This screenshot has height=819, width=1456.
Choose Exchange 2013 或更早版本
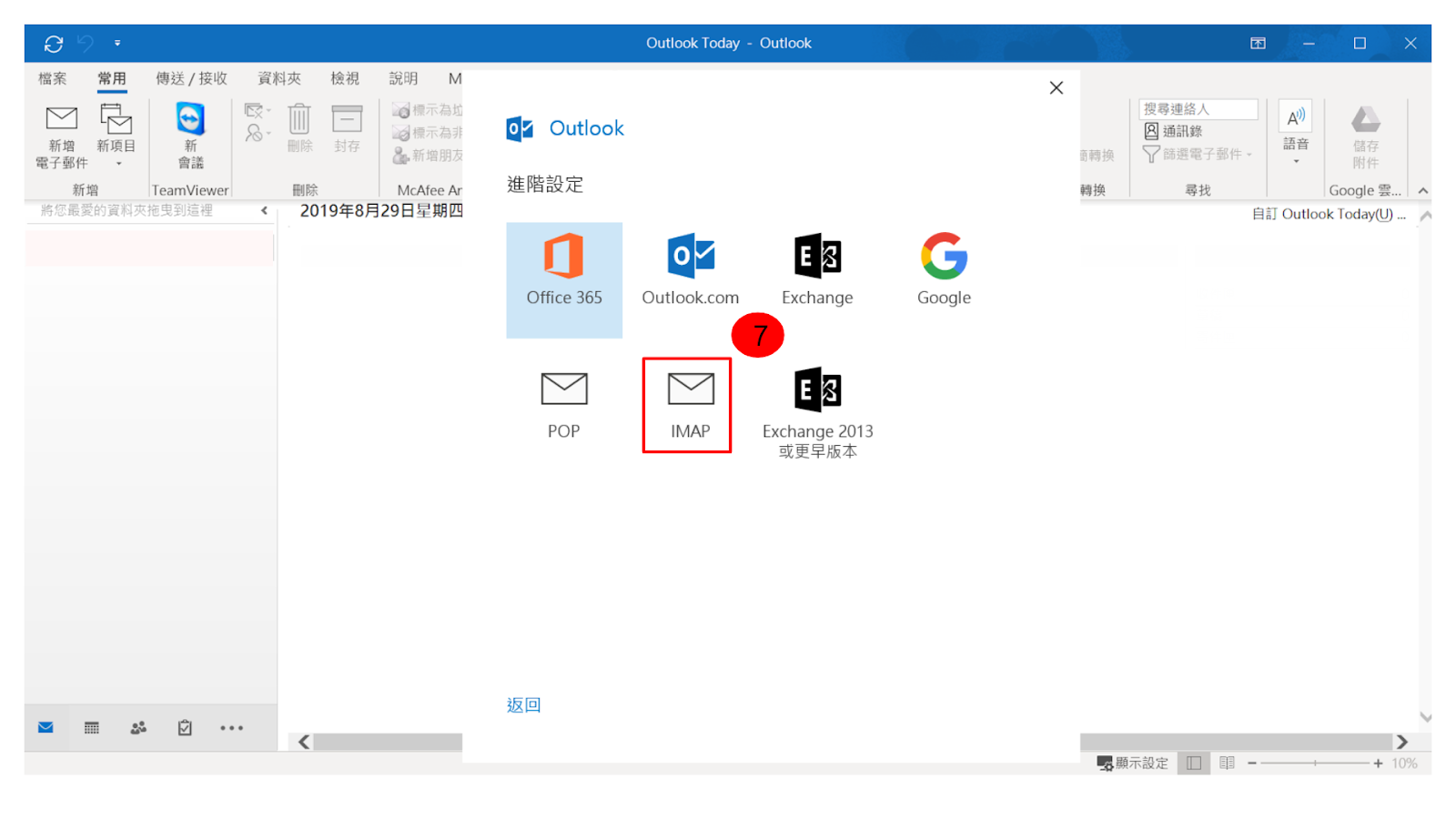tap(817, 413)
